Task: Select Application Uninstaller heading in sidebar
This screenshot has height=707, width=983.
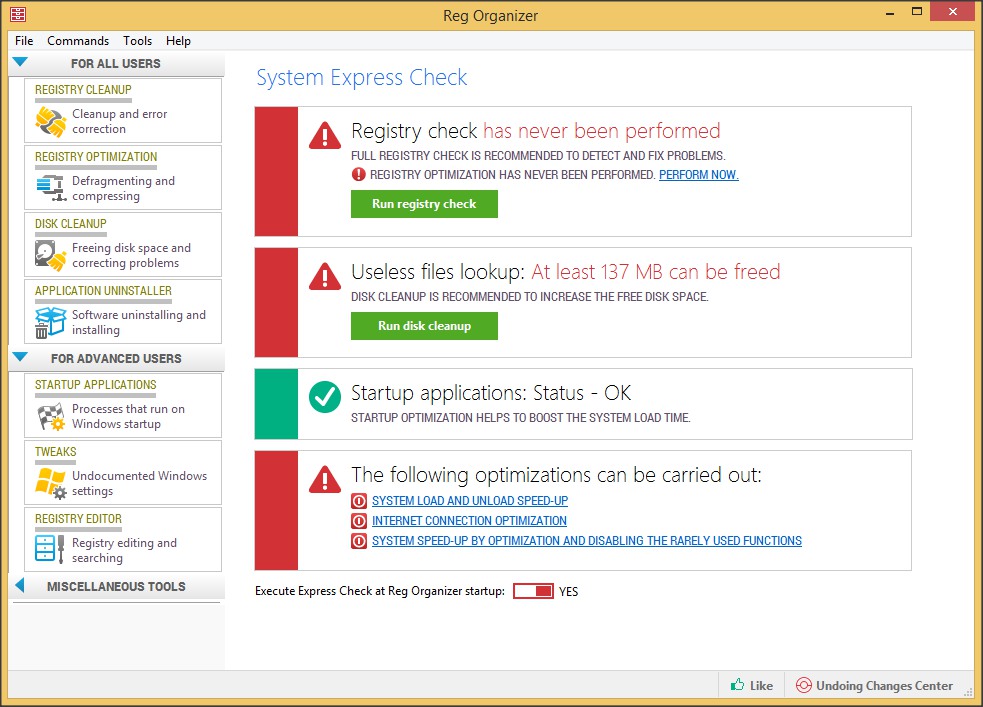Action: [103, 291]
